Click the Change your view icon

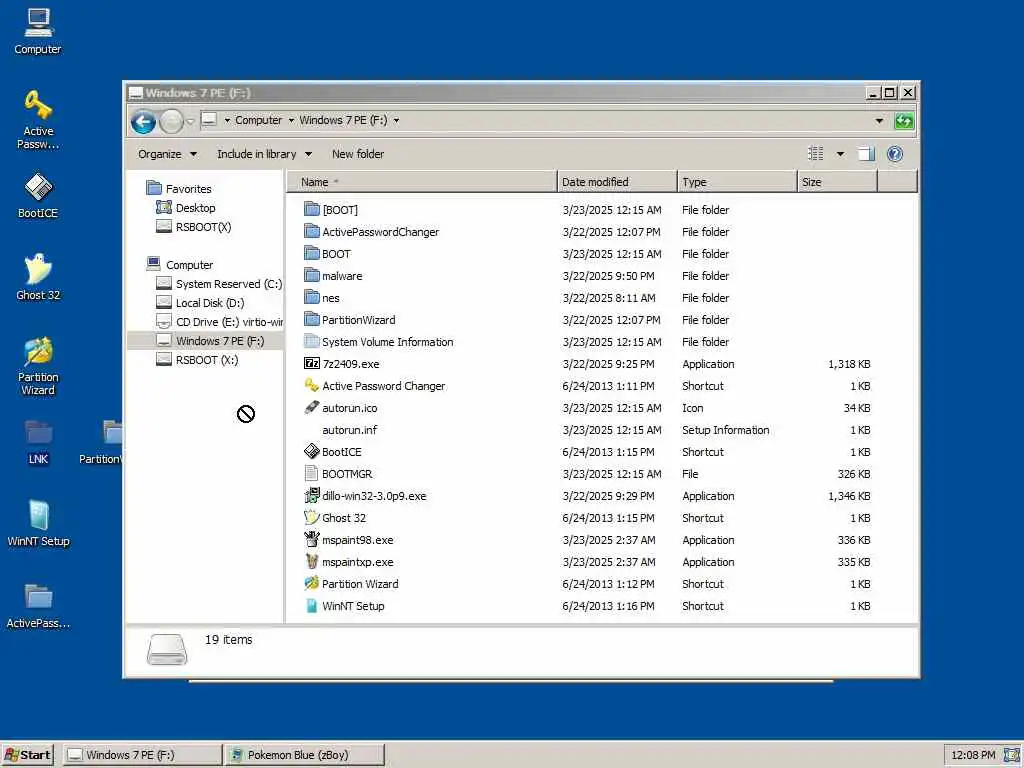(816, 154)
